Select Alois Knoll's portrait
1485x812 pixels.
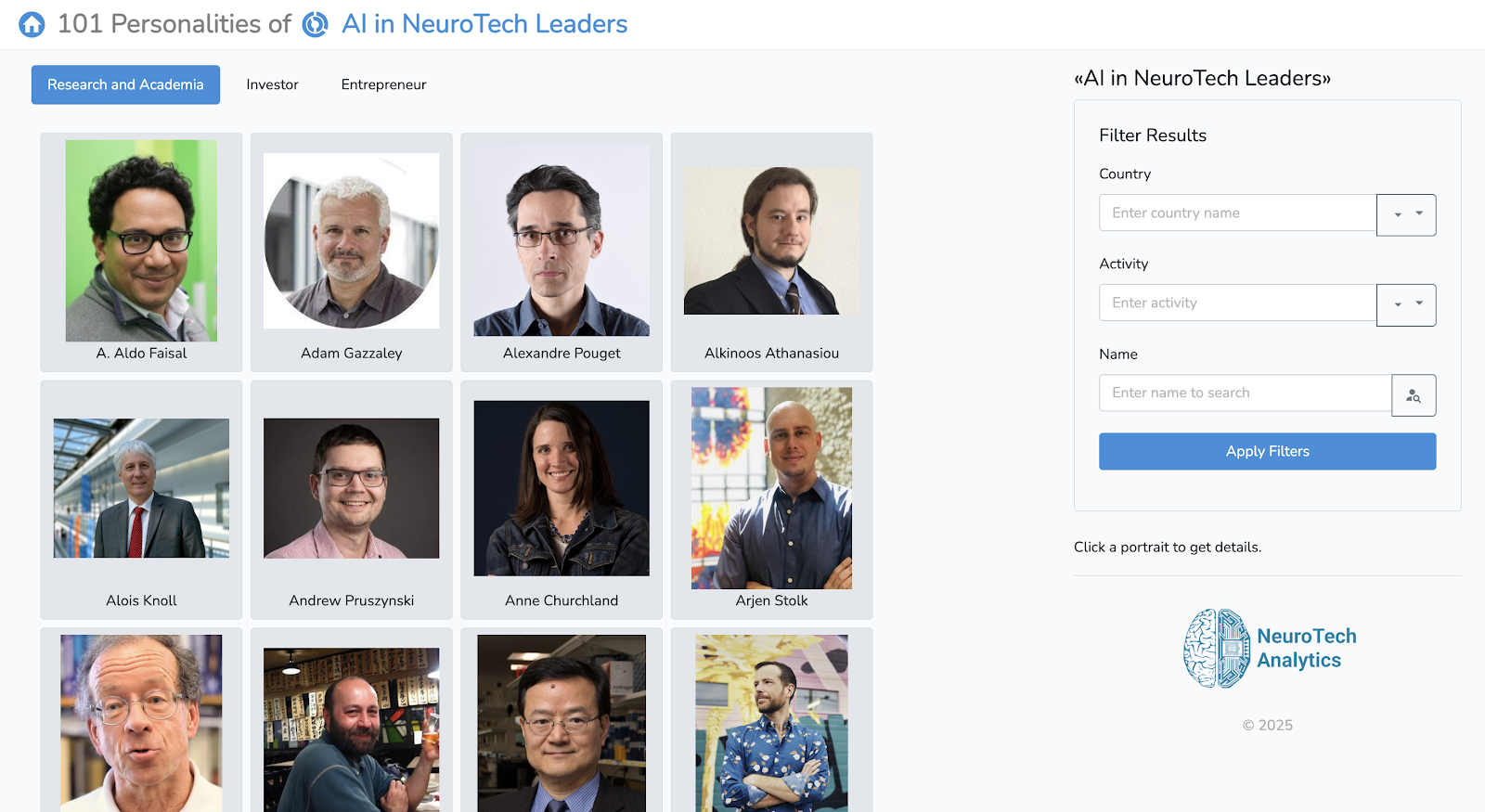[141, 488]
